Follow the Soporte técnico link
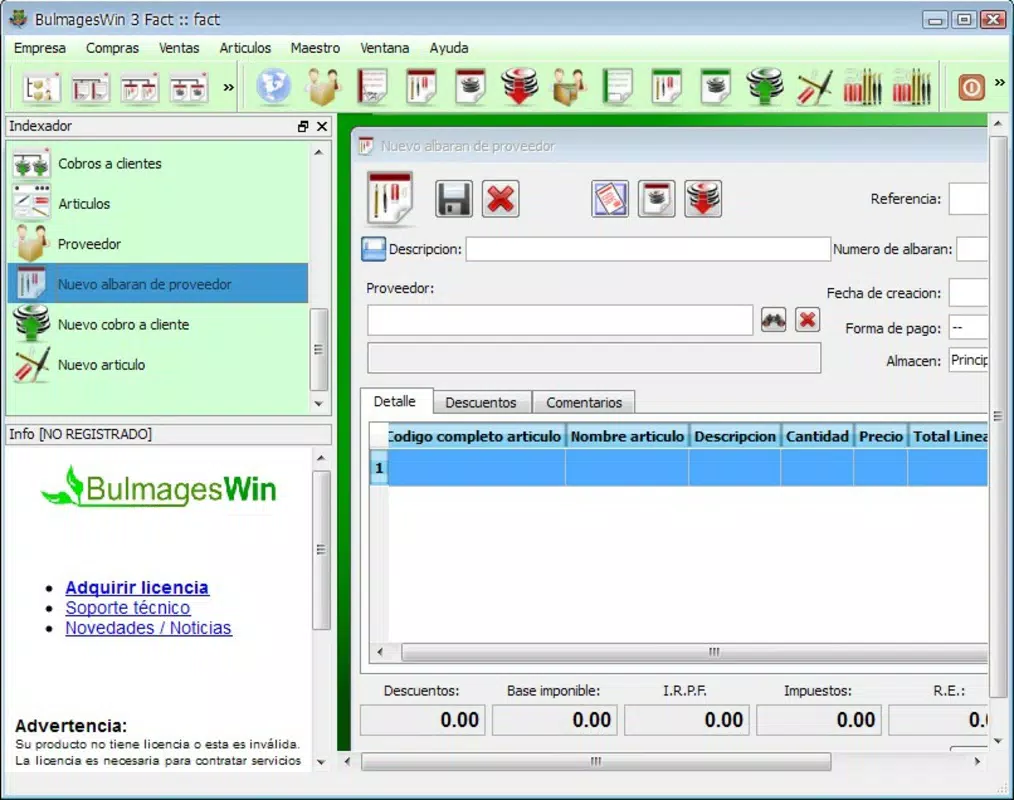This screenshot has height=800, width=1014. [x=128, y=607]
